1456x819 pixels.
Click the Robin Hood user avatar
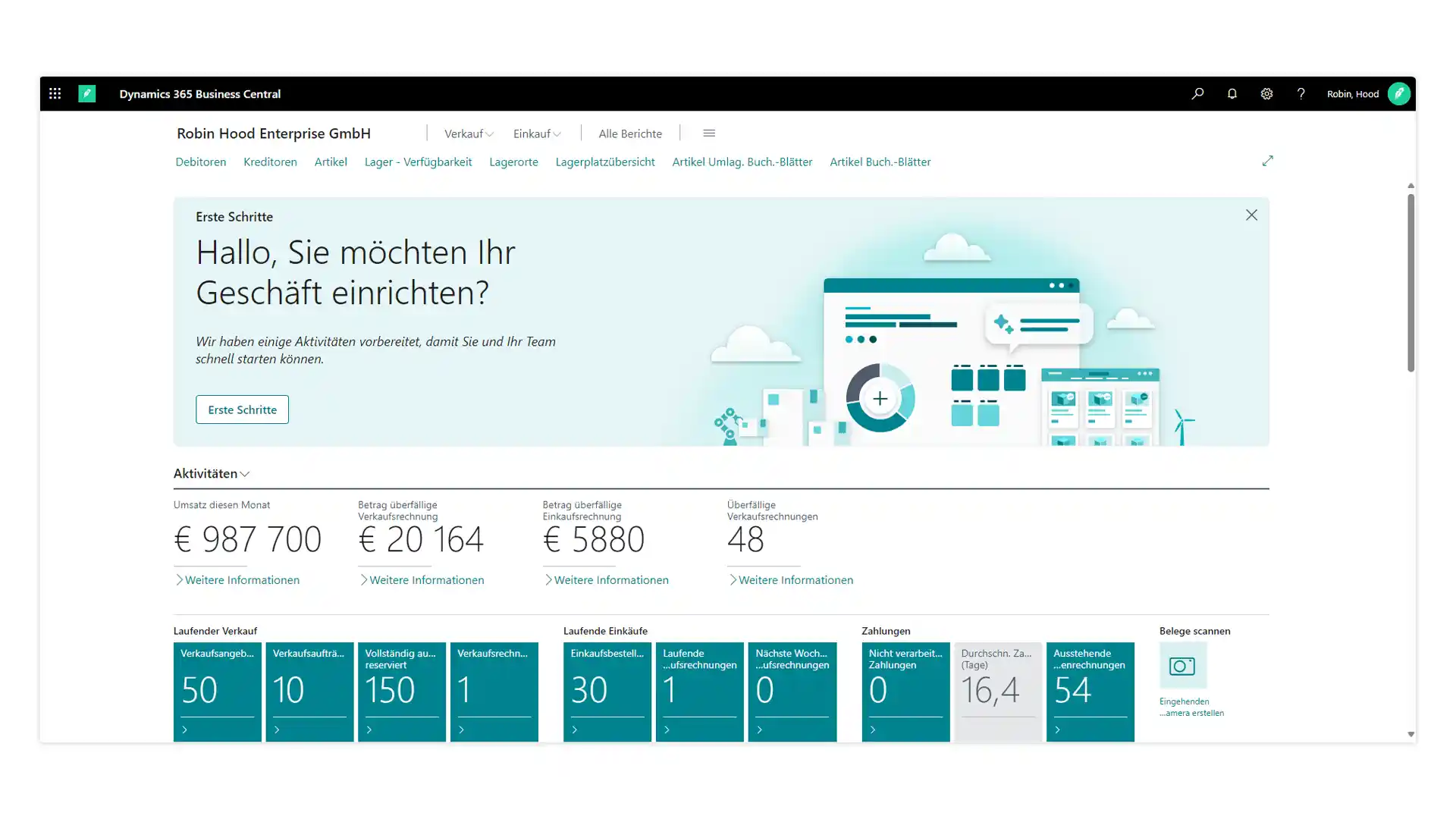point(1398,94)
